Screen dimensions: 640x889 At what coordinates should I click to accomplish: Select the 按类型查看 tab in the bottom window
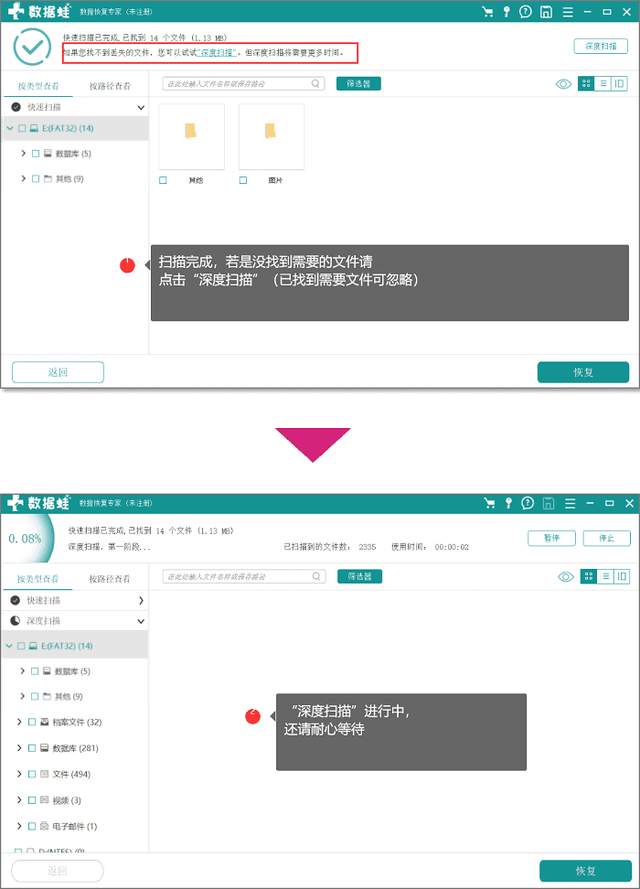(x=37, y=579)
